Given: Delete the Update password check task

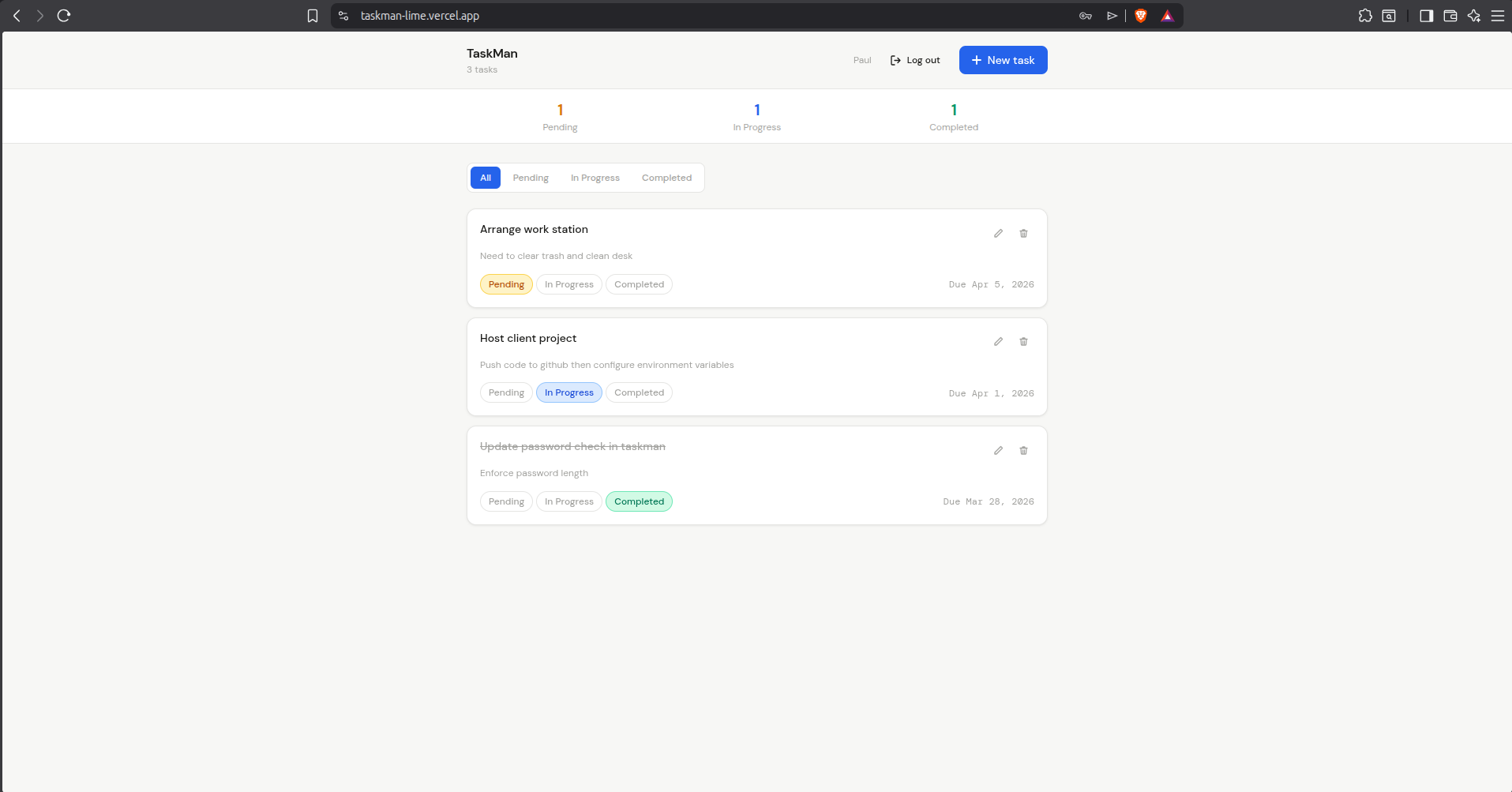Looking at the screenshot, I should pyautogui.click(x=1023, y=450).
